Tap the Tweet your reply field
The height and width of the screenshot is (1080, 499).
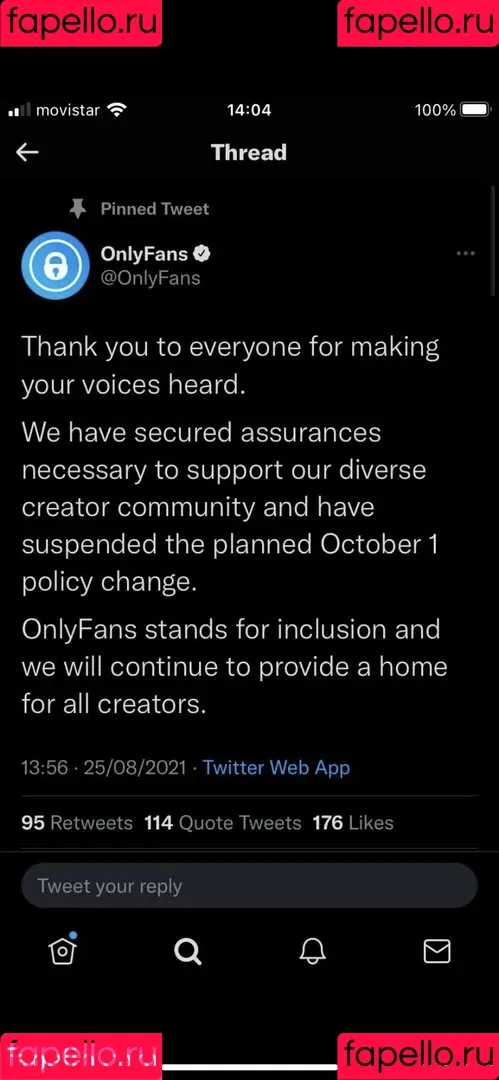tap(250, 885)
